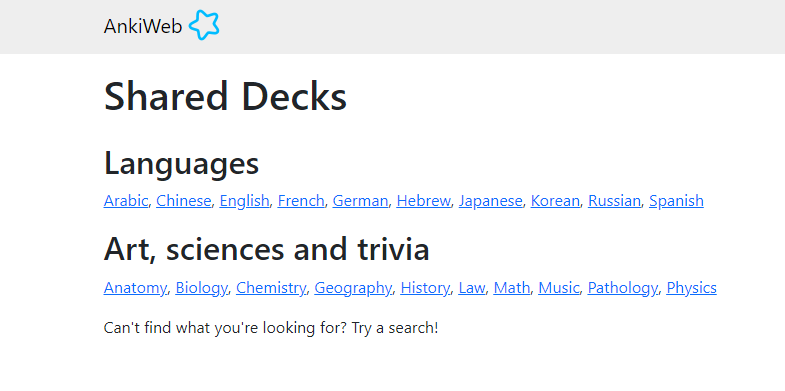Click the AnkiWeb blue star logo
Viewport: 785px width, 391px height.
204,25
